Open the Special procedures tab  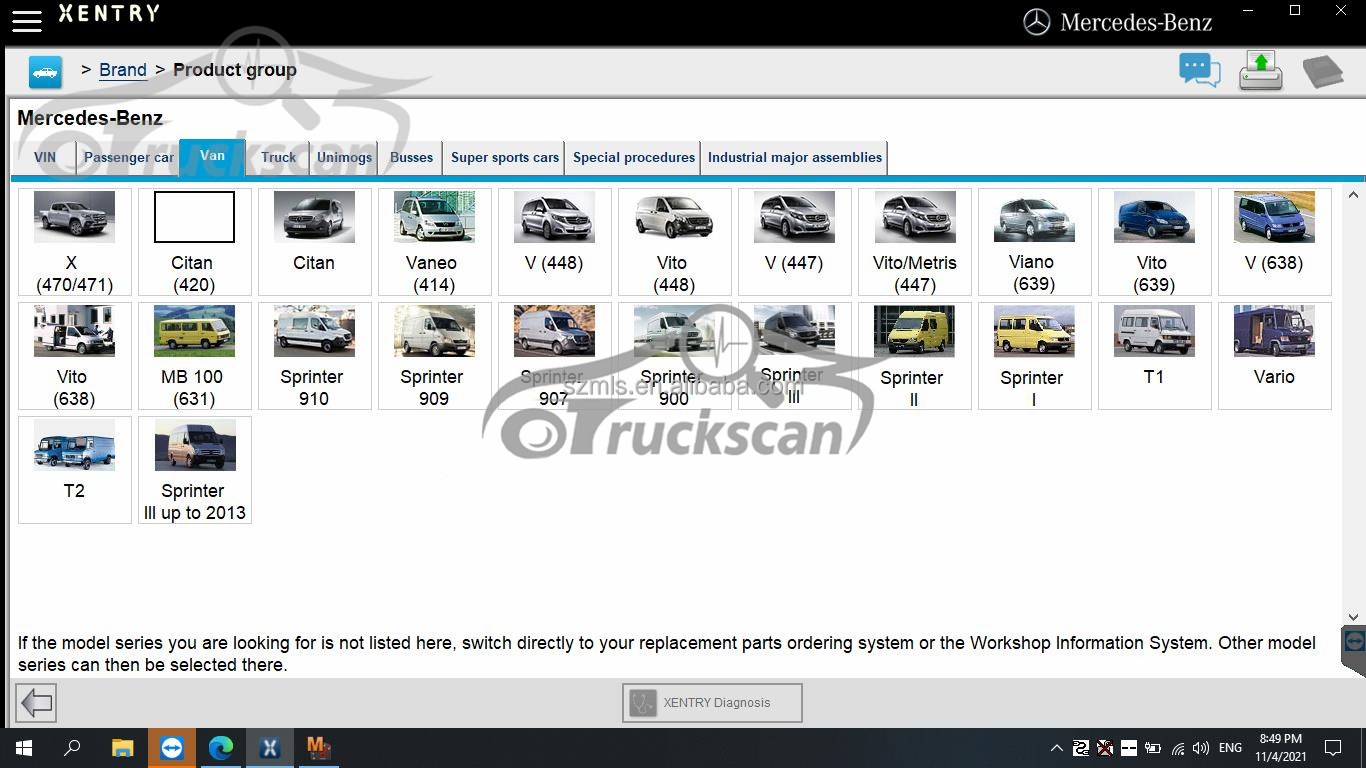tap(633, 157)
